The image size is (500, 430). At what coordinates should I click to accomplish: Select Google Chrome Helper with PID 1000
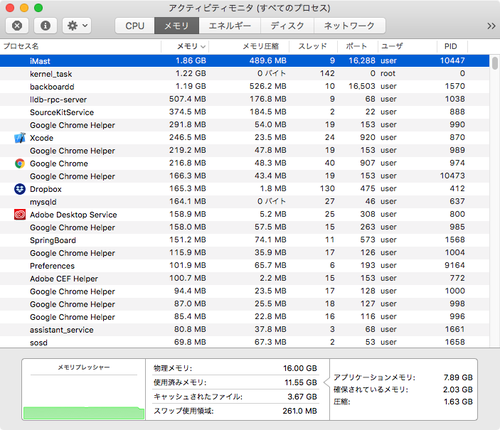pos(245,291)
